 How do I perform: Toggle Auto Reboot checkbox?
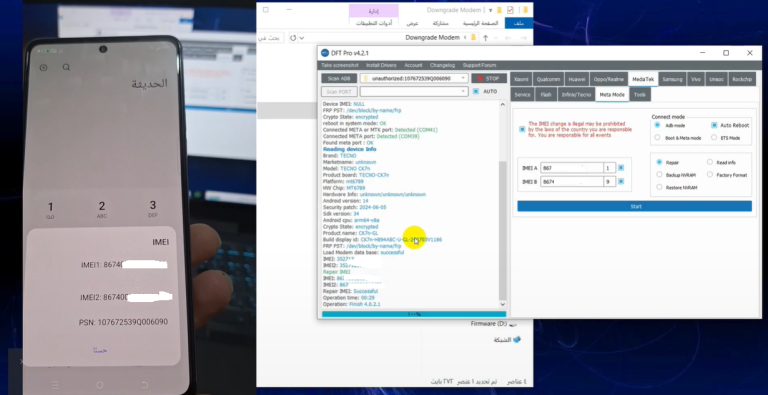[714, 125]
